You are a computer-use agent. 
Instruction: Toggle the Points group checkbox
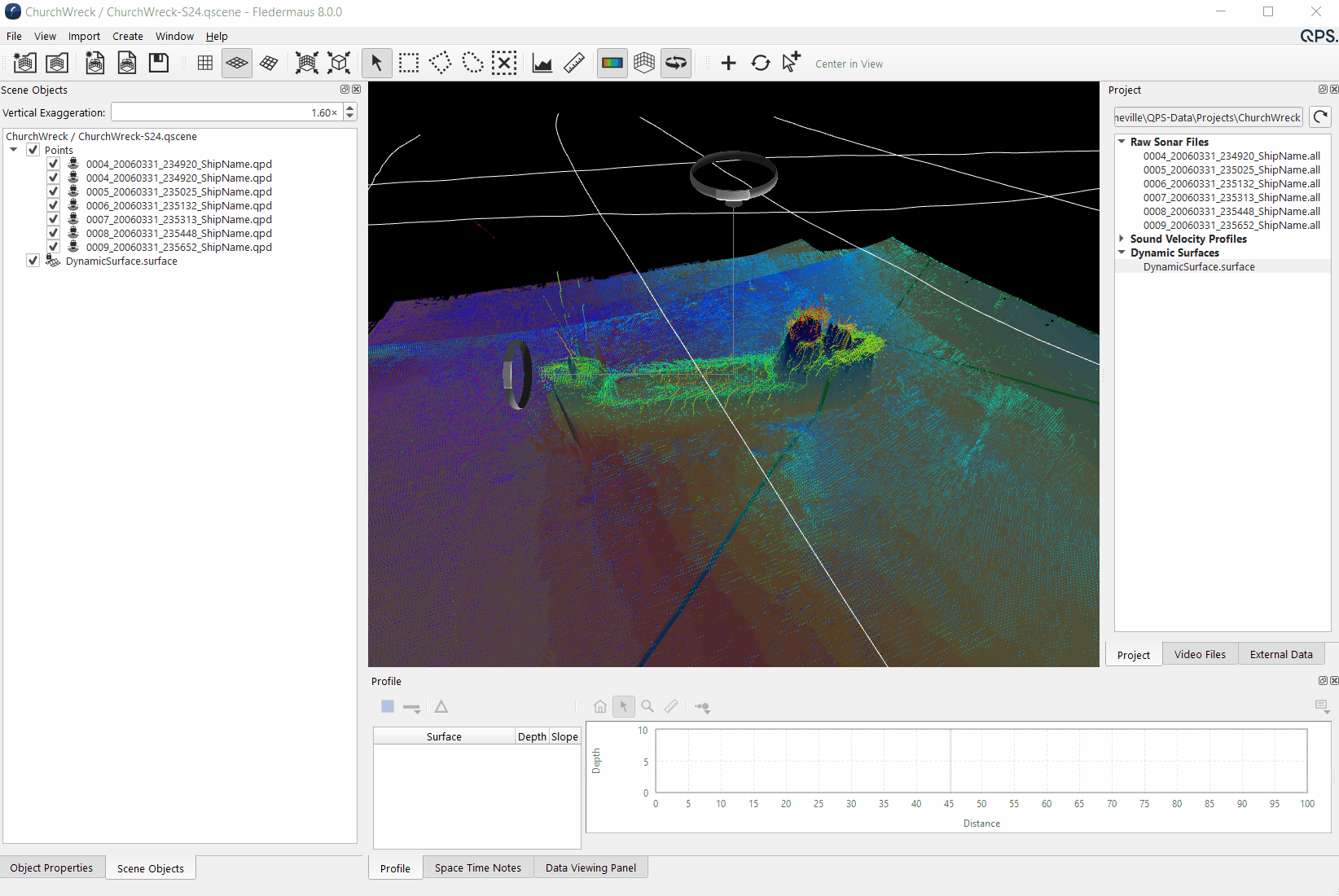point(33,150)
